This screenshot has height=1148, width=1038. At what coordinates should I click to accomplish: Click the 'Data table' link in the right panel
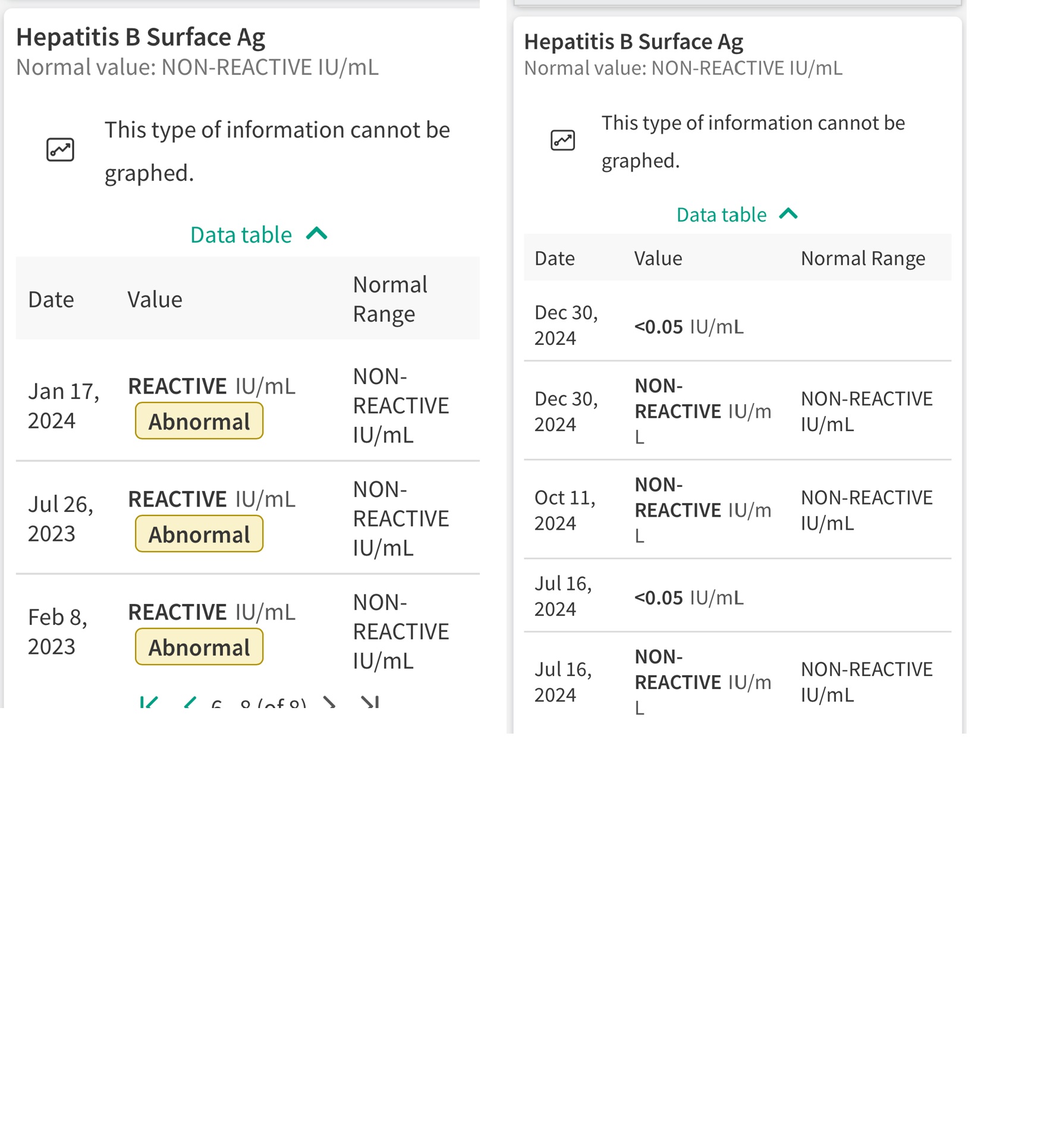(721, 215)
